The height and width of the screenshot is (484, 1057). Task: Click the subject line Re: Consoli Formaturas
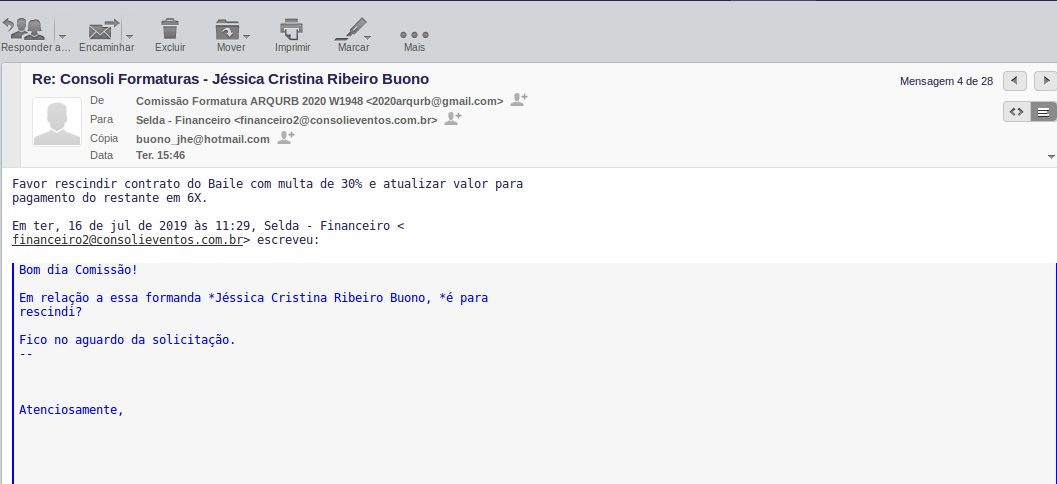(x=231, y=79)
